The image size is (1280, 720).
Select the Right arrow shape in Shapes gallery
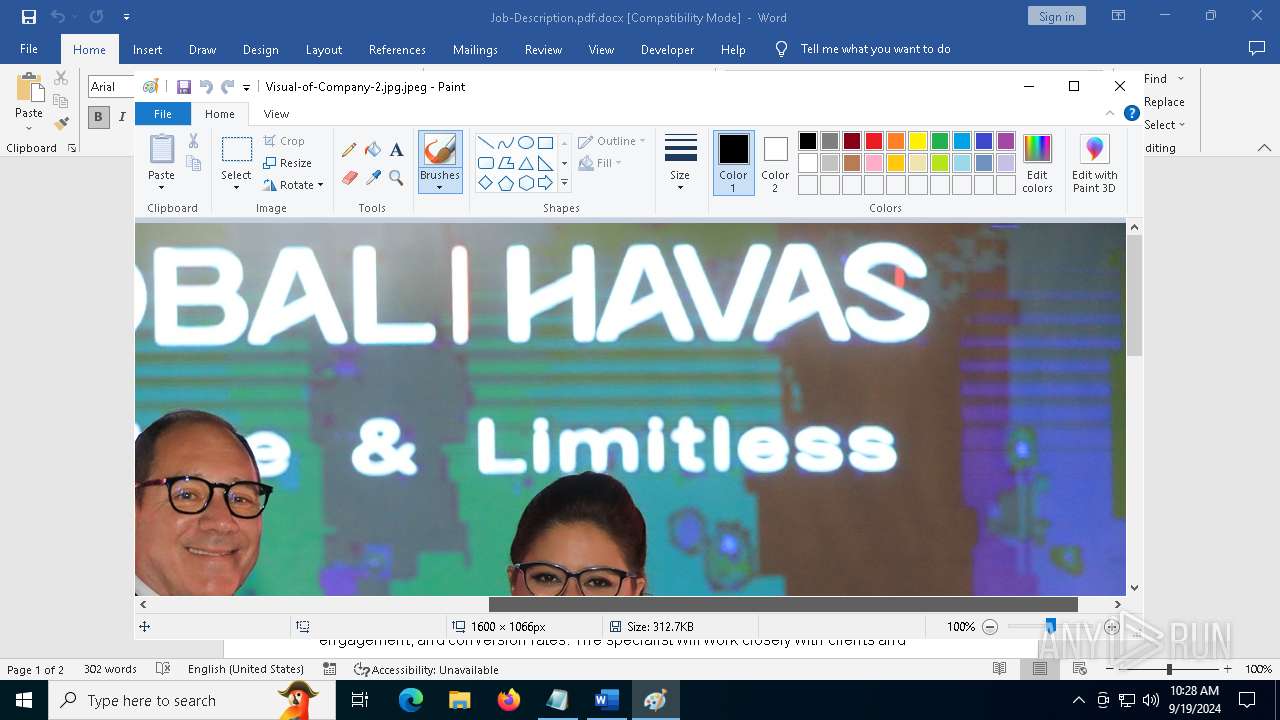[x=545, y=183]
